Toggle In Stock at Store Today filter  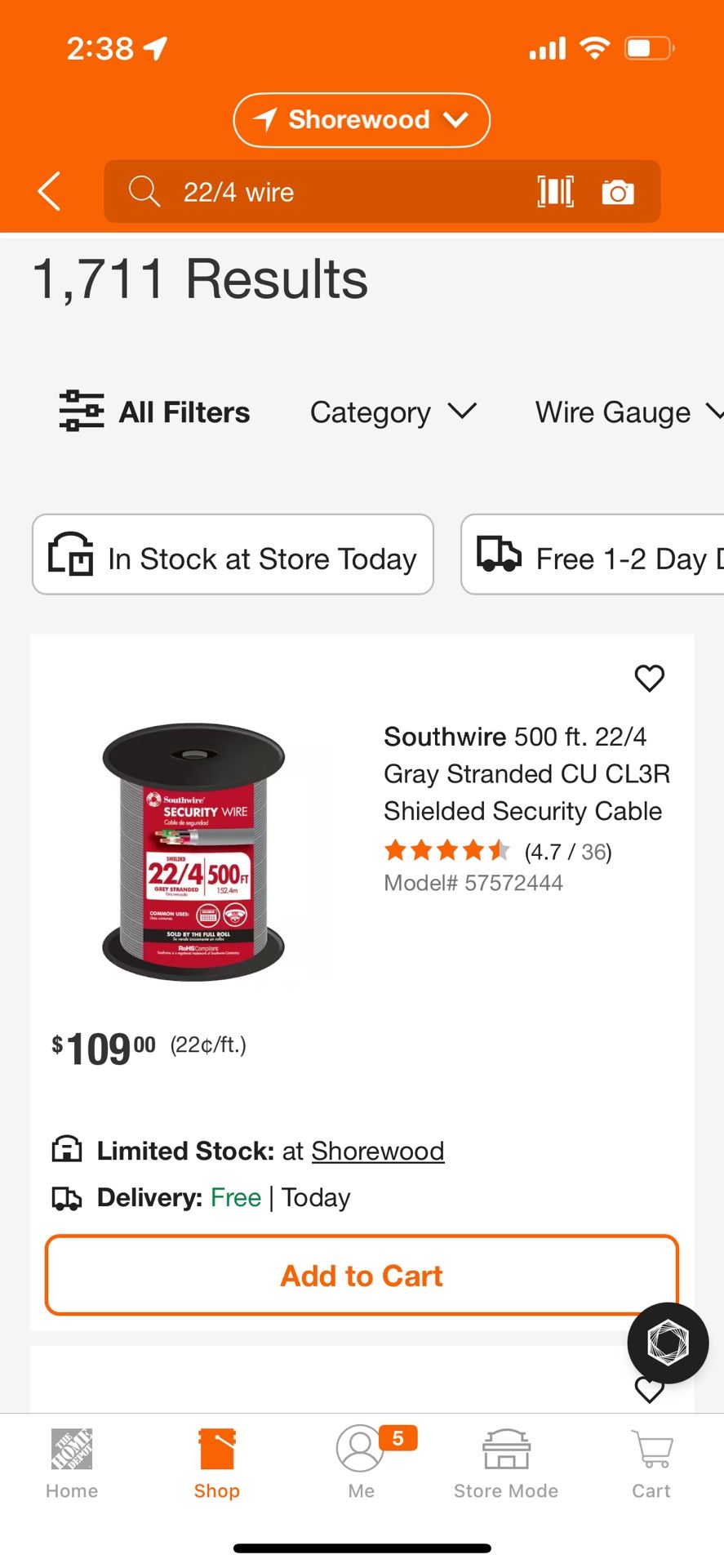233,555
